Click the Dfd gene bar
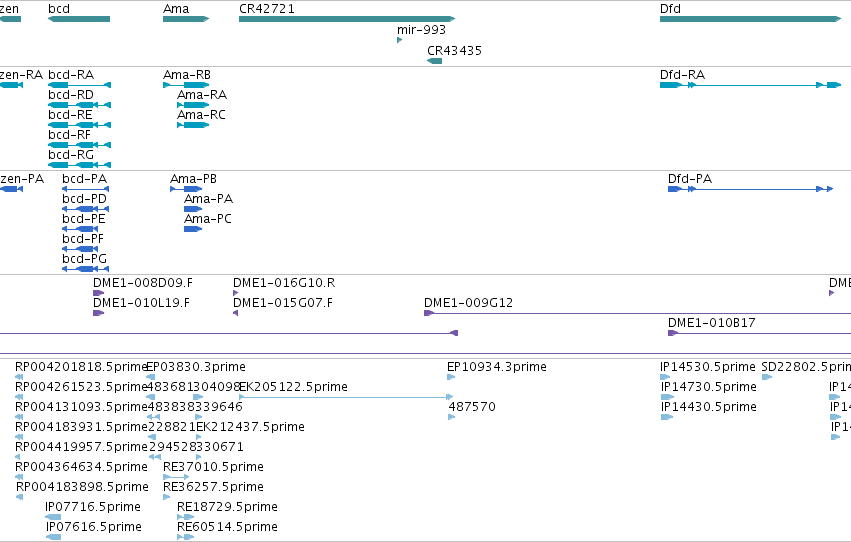This screenshot has height=542, width=851. (751, 19)
